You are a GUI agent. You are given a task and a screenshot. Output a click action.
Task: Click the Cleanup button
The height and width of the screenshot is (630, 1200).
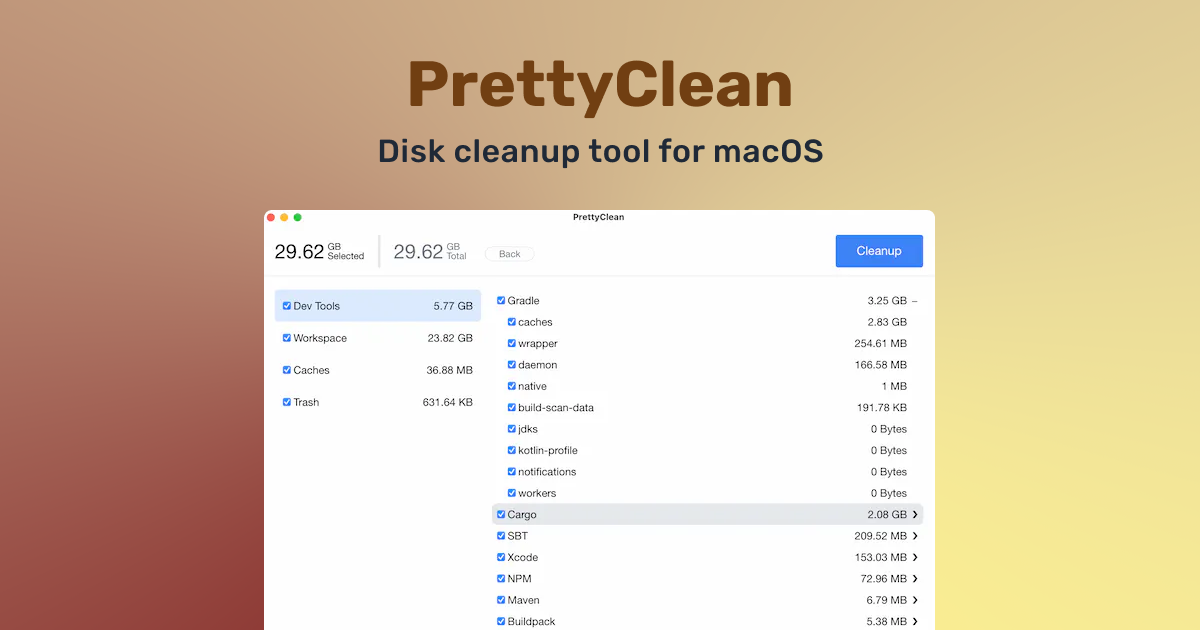(878, 250)
